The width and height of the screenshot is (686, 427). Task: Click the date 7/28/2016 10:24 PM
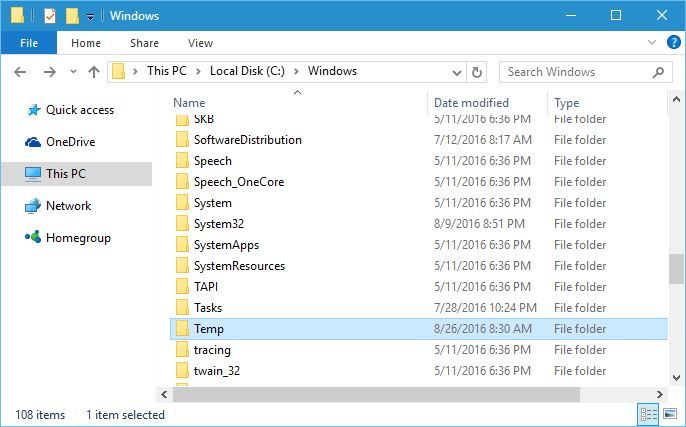(485, 308)
